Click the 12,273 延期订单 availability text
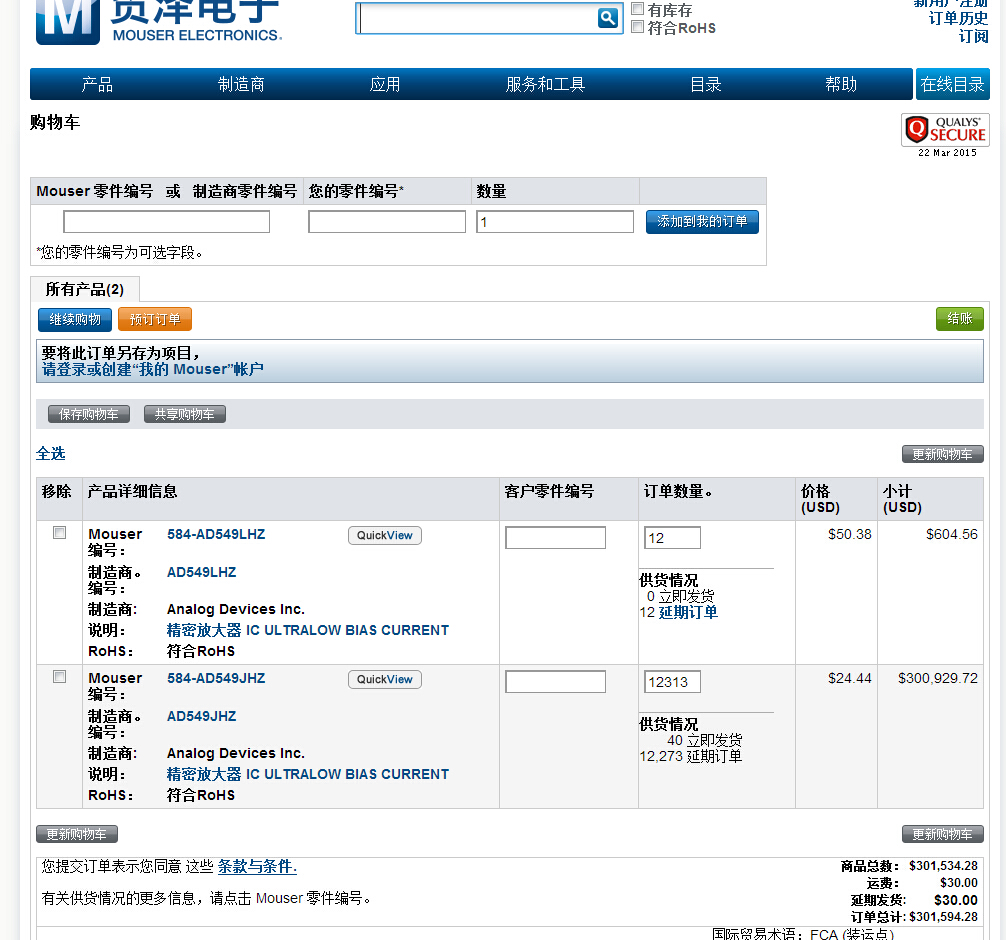This screenshot has width=1006, height=940. click(690, 756)
